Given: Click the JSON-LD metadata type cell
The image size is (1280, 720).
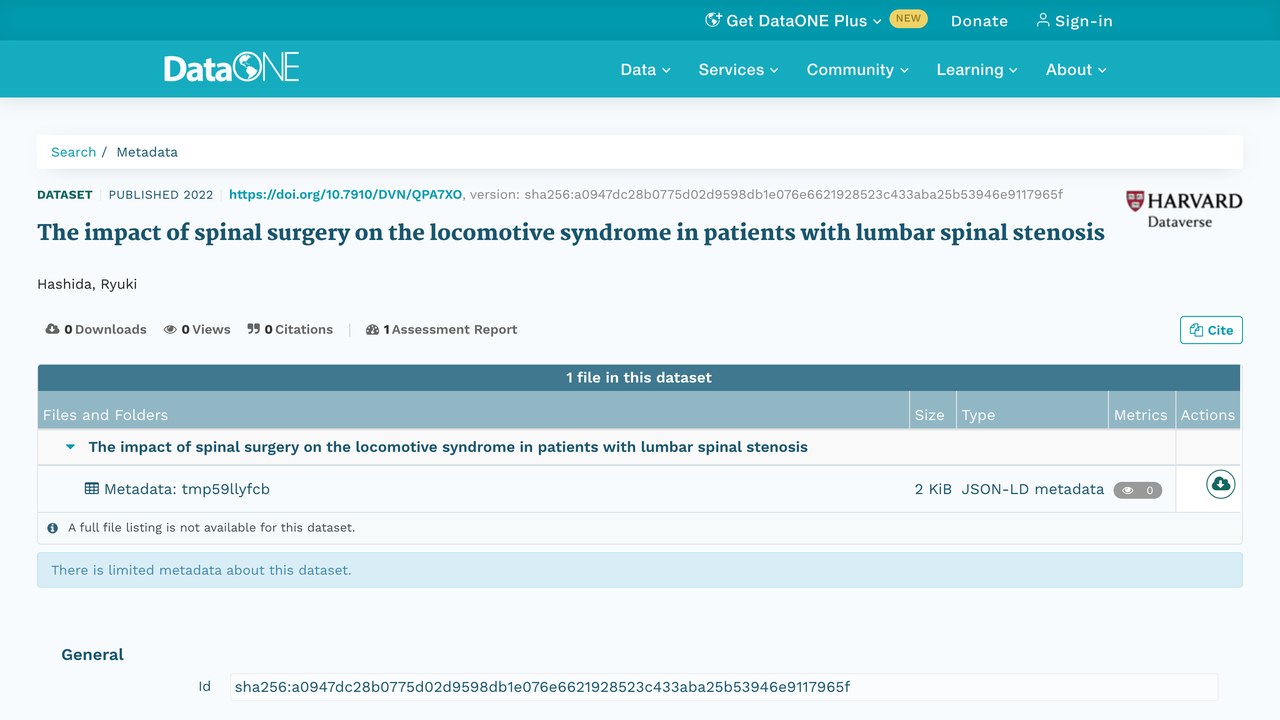Looking at the screenshot, I should pos(1033,489).
